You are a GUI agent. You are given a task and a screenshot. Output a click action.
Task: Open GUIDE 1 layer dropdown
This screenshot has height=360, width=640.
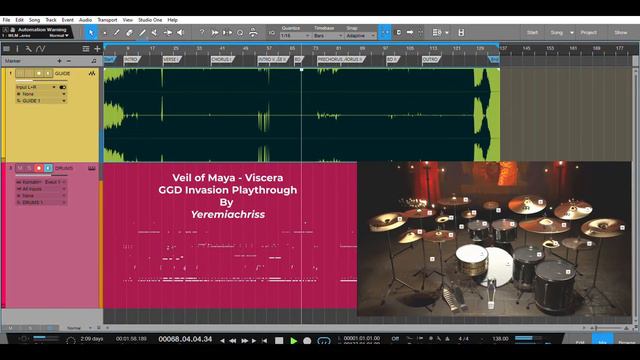[x=41, y=100]
